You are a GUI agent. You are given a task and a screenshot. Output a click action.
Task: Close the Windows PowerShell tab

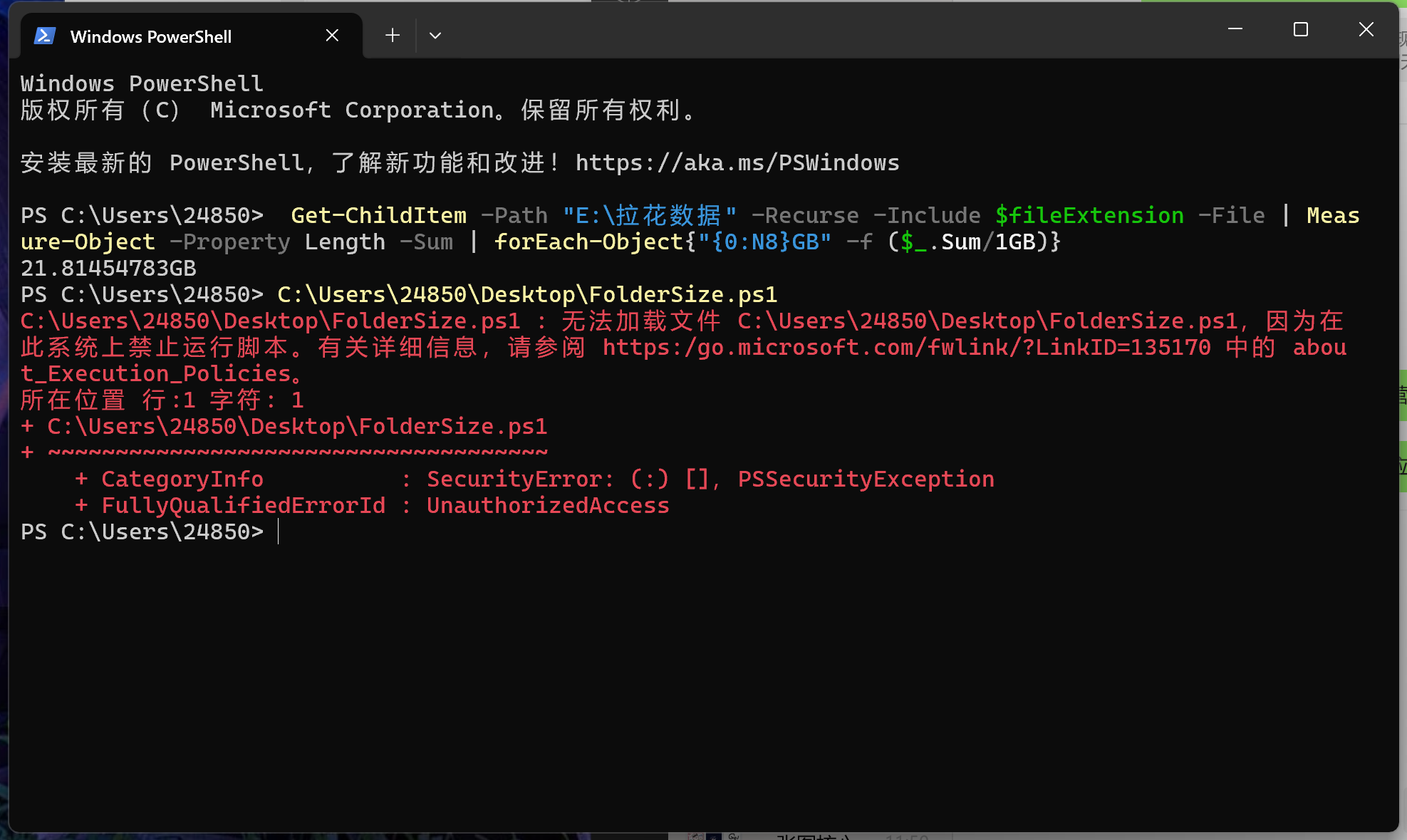click(x=331, y=35)
